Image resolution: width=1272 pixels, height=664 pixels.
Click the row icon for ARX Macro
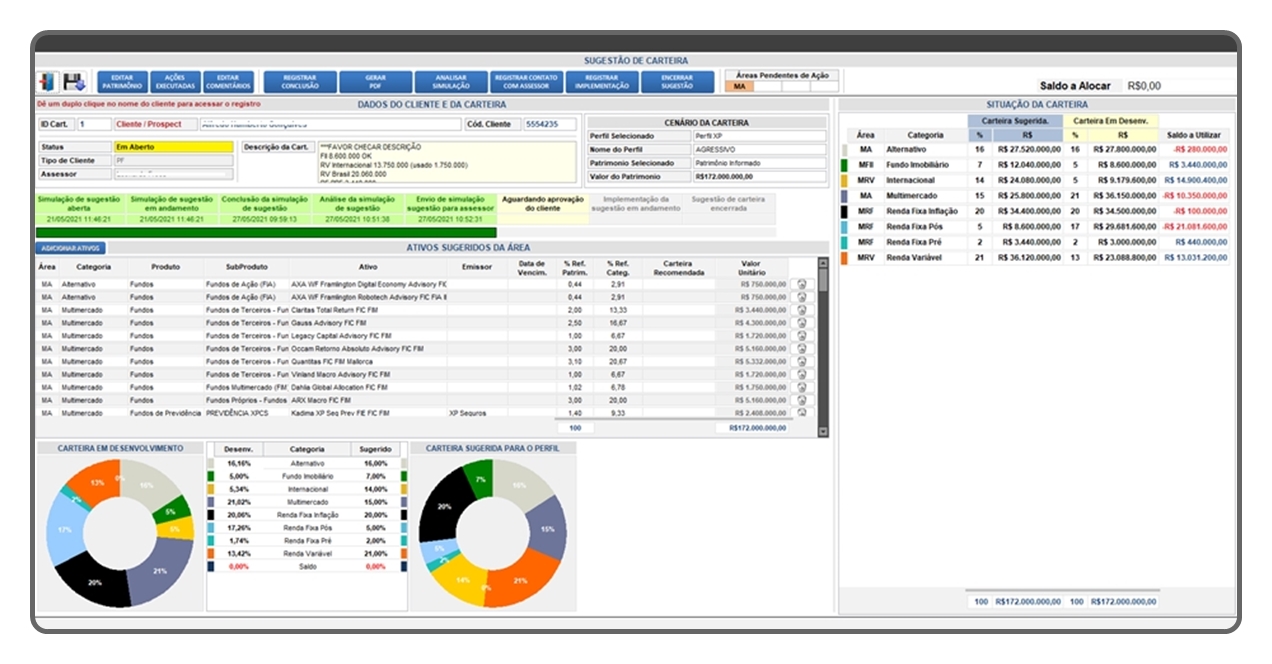point(802,400)
